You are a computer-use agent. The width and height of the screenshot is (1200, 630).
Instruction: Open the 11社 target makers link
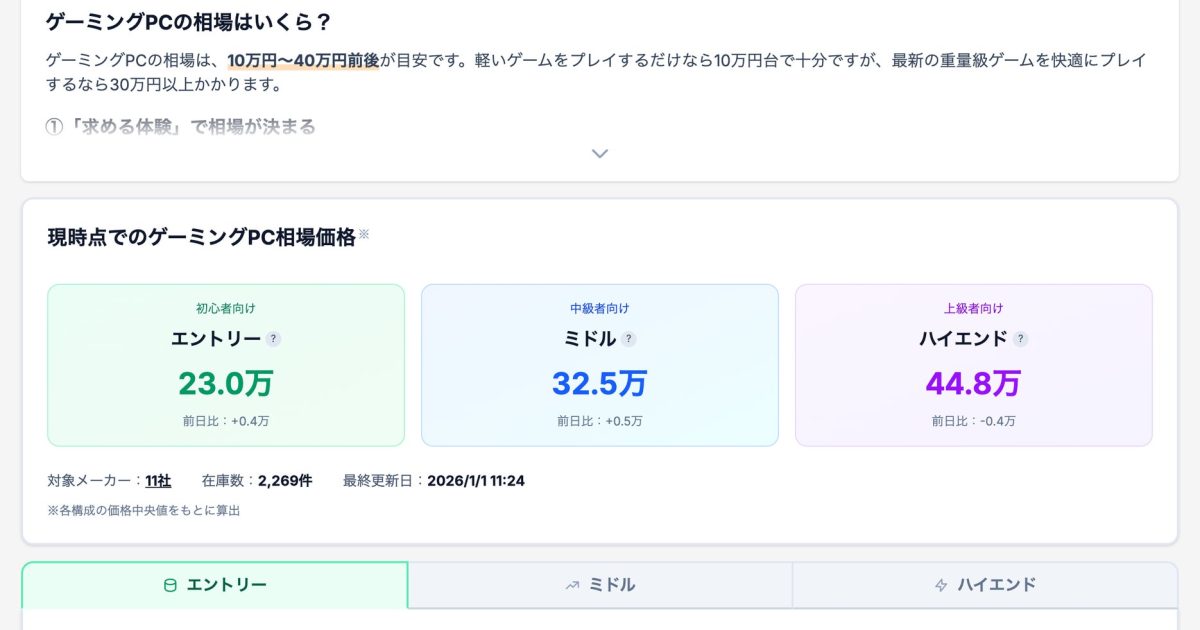[x=158, y=481]
